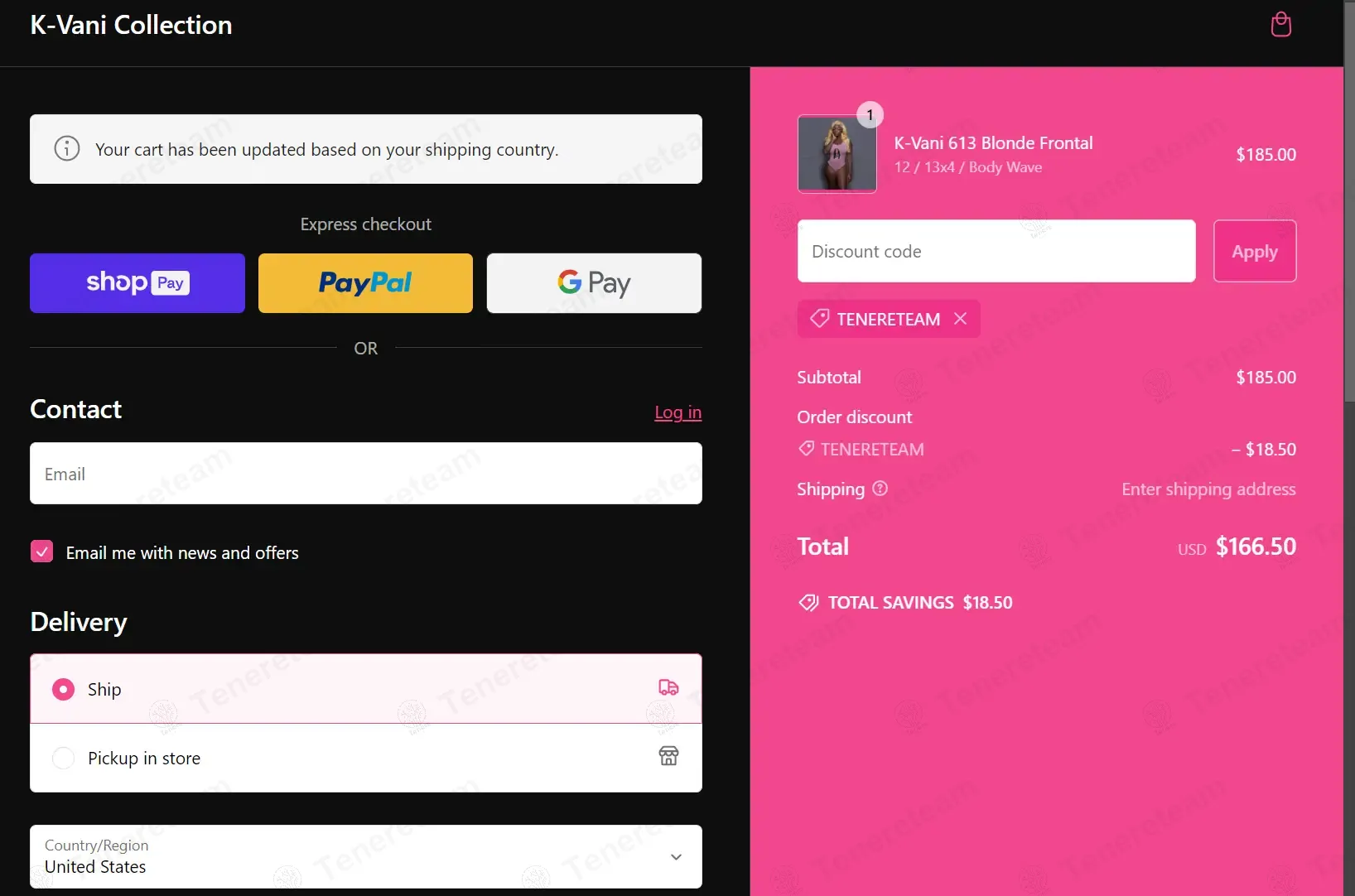Image resolution: width=1355 pixels, height=896 pixels.
Task: Click the USD currency label
Action: pos(1192,549)
